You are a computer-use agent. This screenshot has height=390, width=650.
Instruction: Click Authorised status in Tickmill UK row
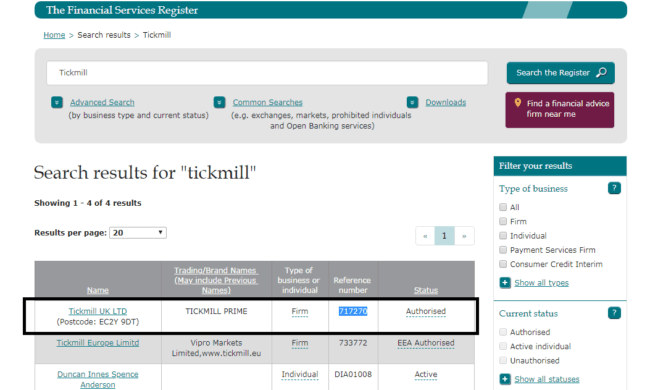point(426,311)
